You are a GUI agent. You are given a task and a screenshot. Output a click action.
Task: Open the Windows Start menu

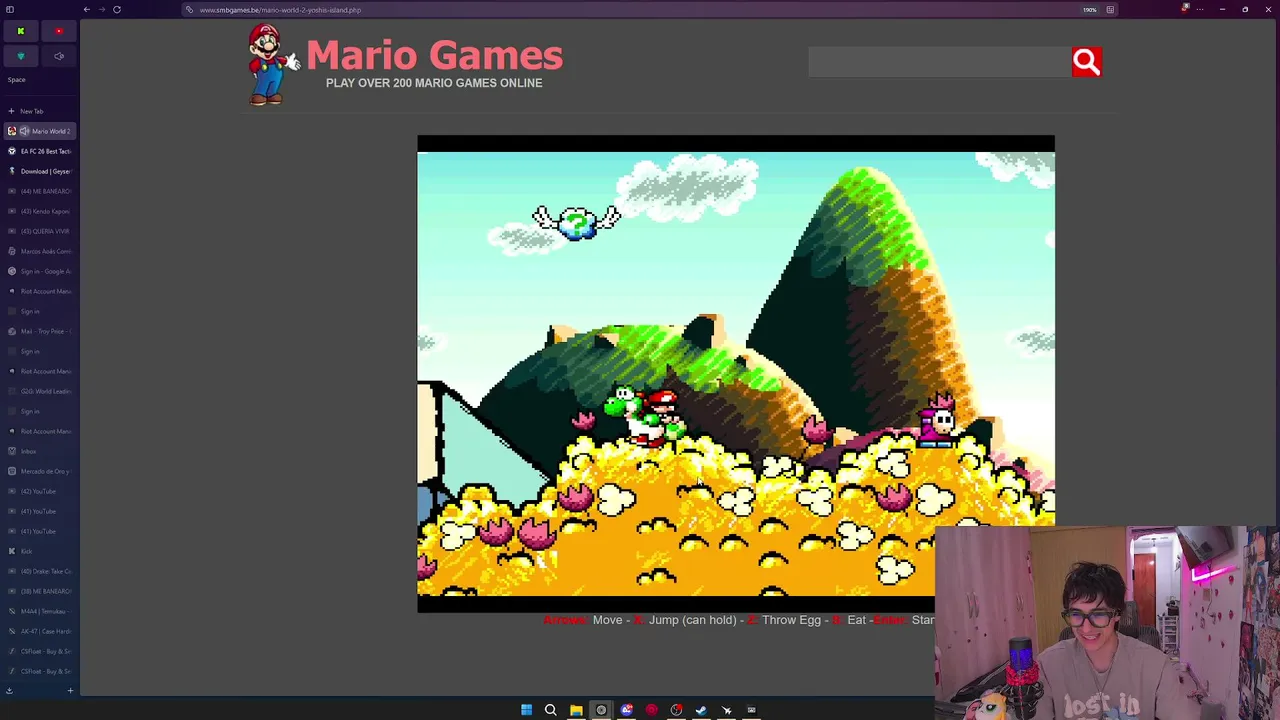coord(526,710)
